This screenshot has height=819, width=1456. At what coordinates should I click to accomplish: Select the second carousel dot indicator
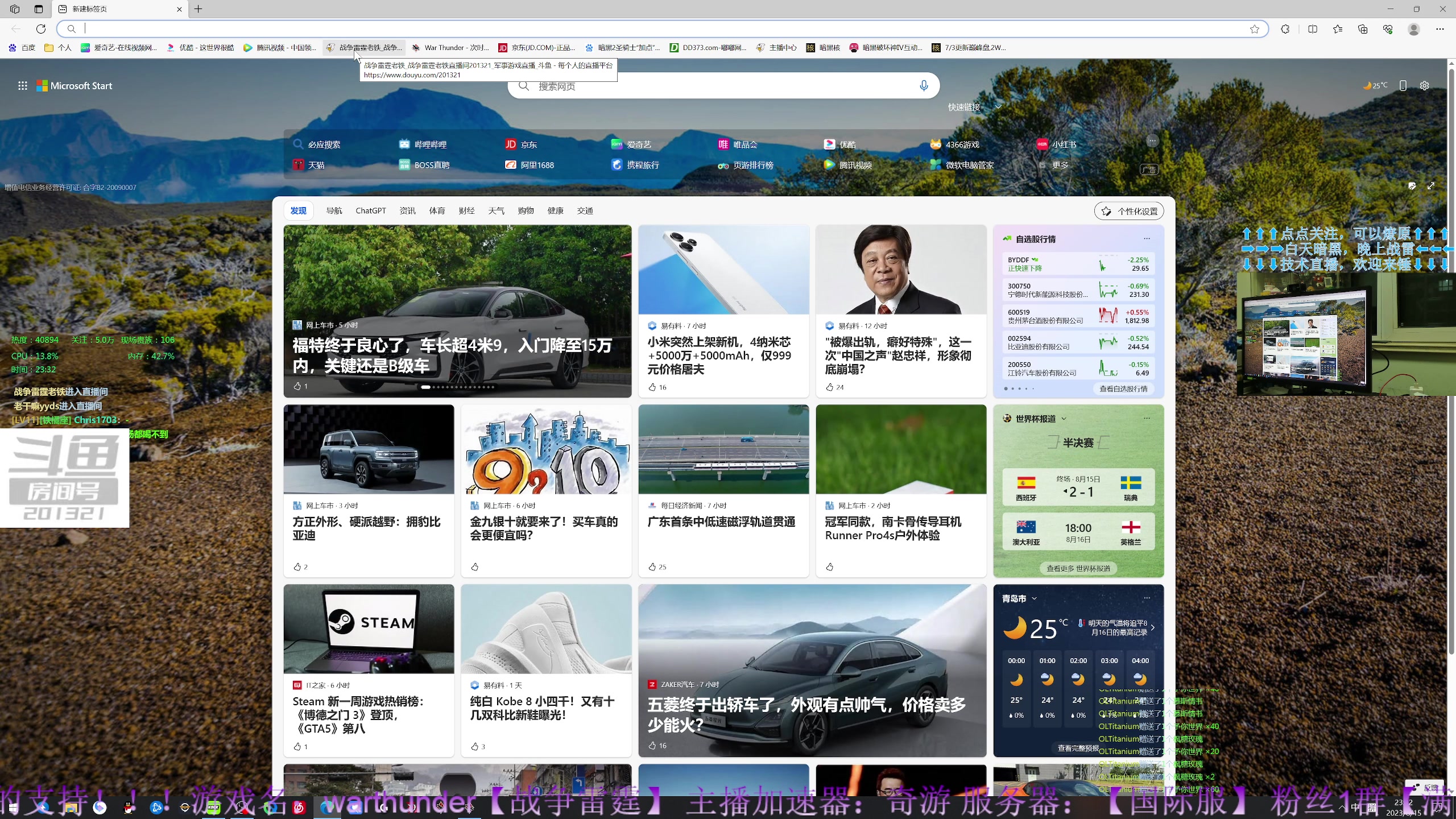[x=434, y=387]
